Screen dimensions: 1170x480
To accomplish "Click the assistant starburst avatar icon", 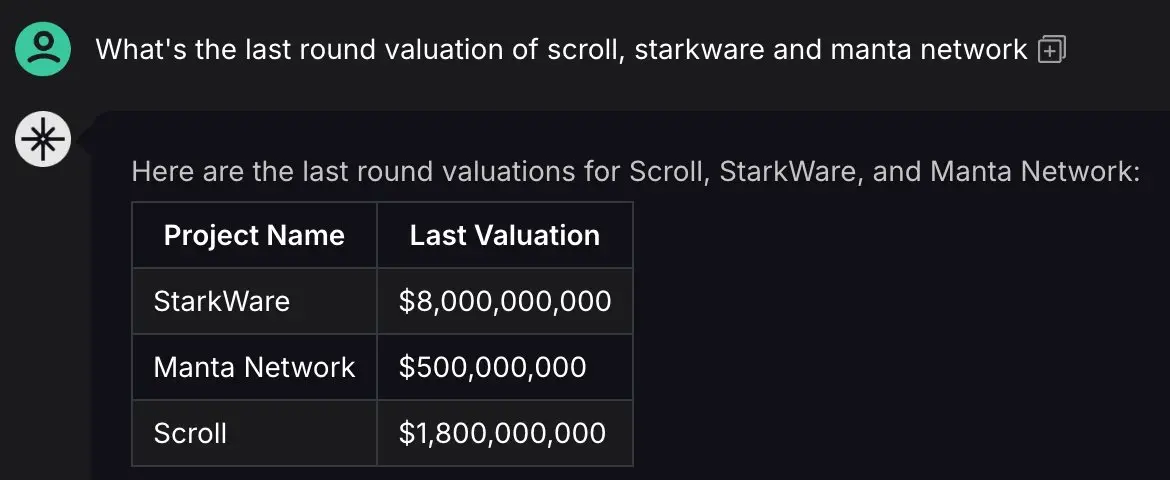I will 43,139.
